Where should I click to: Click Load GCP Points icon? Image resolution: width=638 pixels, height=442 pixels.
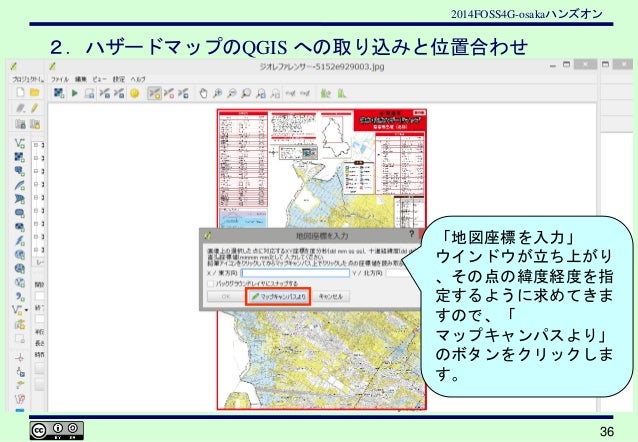(105, 94)
